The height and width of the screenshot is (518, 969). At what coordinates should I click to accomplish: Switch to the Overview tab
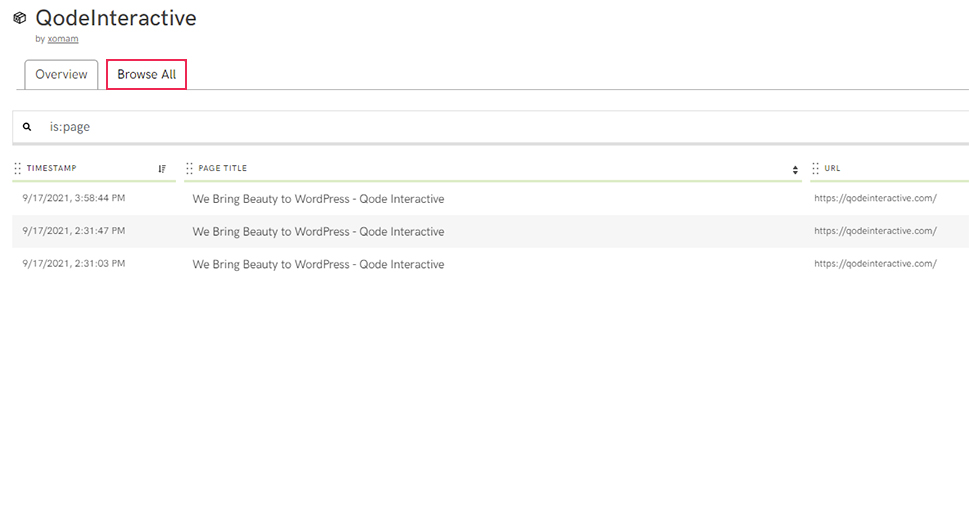coord(61,74)
